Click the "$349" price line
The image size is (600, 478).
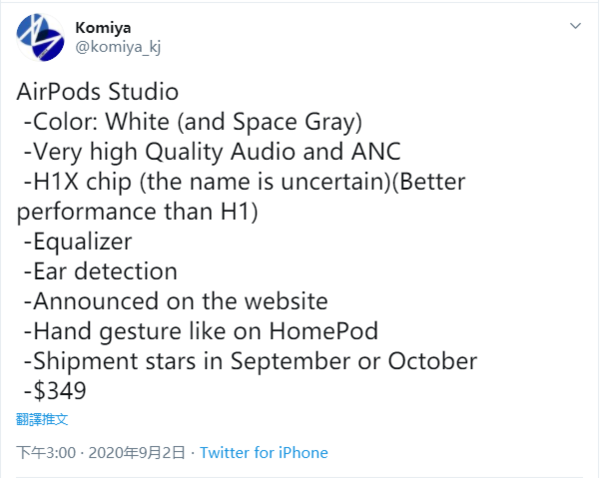(x=58, y=390)
